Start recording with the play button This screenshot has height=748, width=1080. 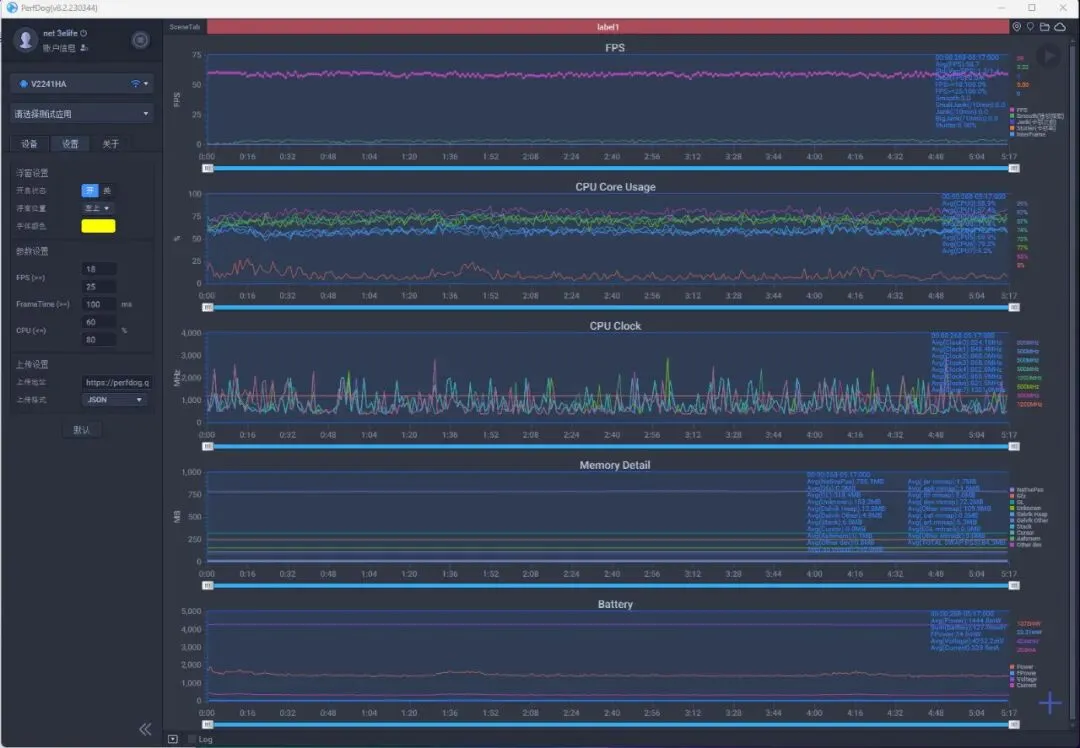(x=1049, y=56)
